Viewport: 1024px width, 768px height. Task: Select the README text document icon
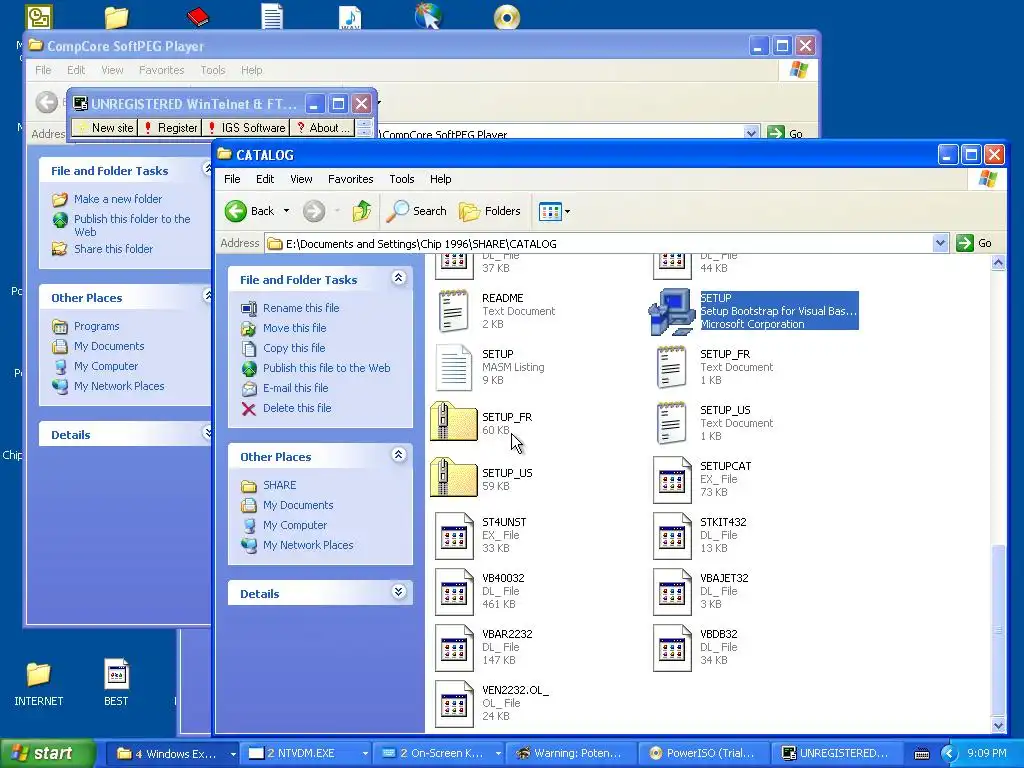click(x=453, y=311)
